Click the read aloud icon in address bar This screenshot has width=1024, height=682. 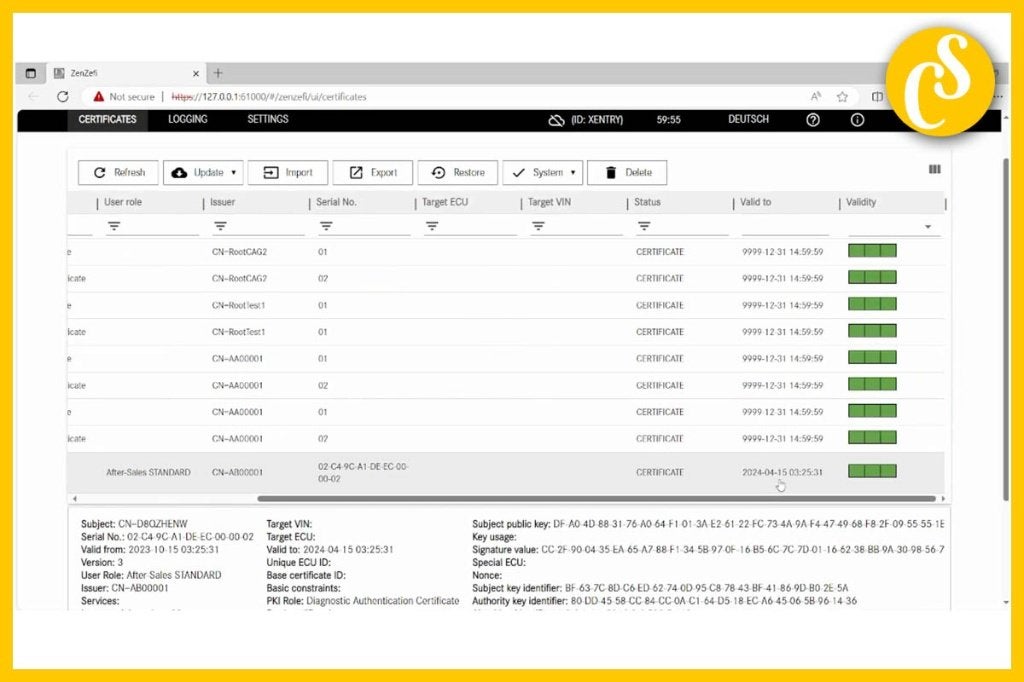pyautogui.click(x=816, y=97)
